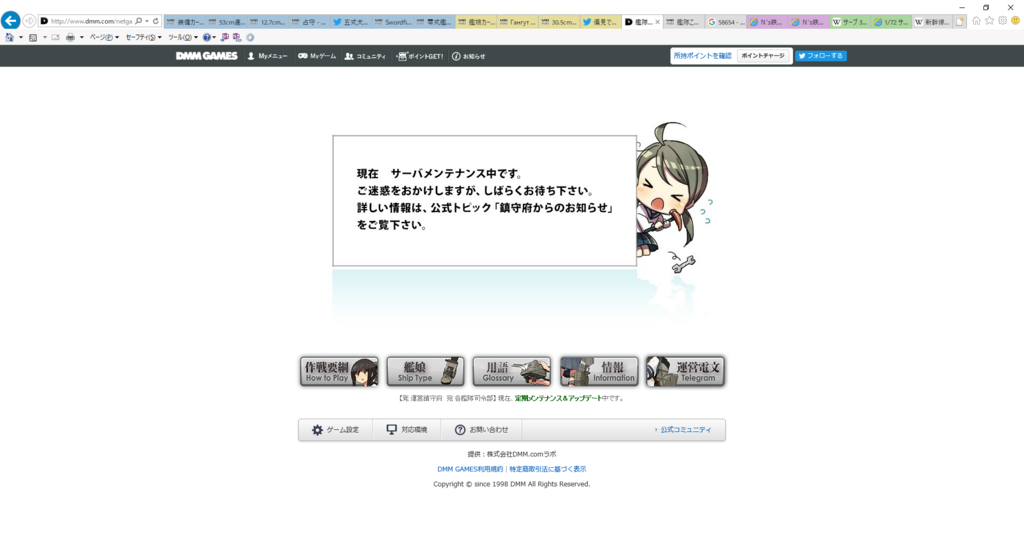Open Favorites star icon

(989, 21)
